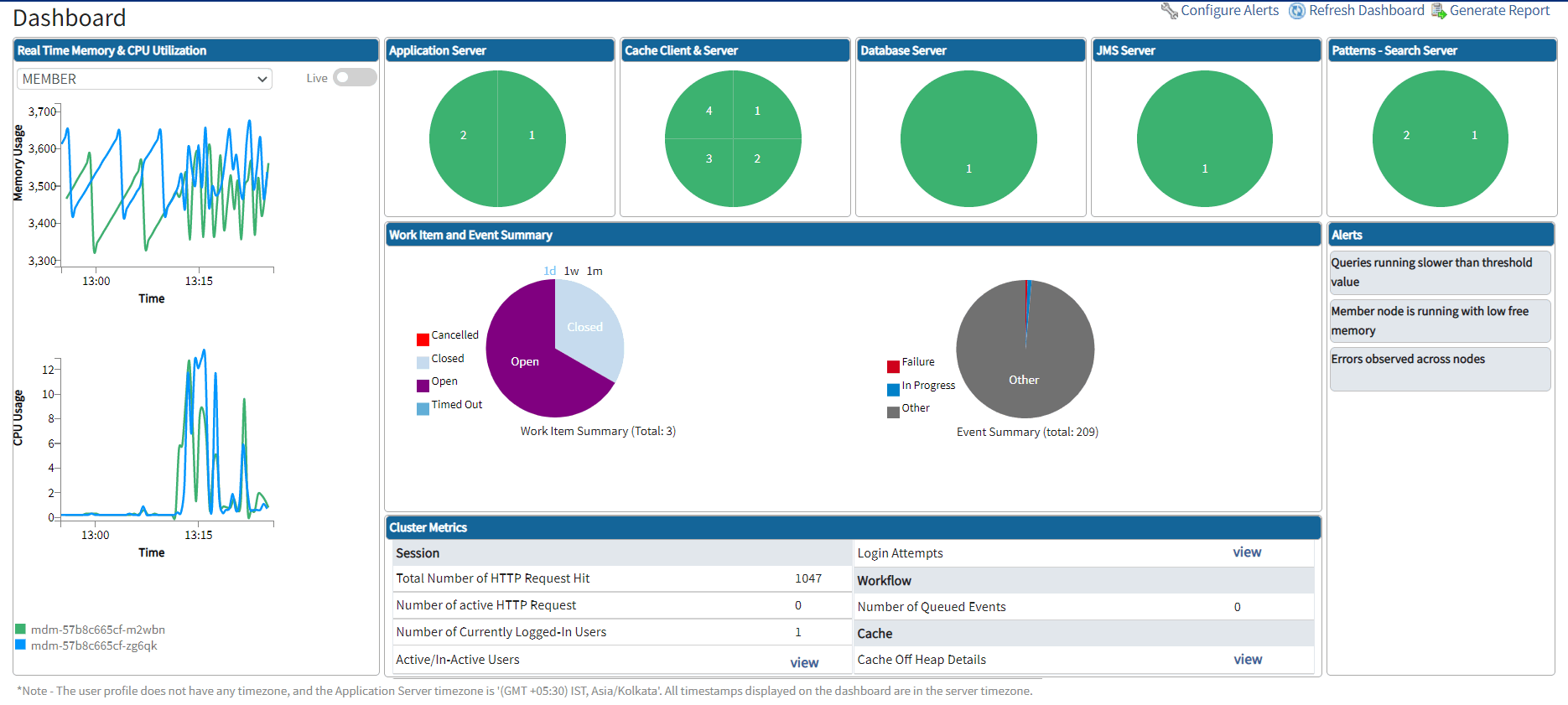Open the low free memory alert

pos(1440,321)
